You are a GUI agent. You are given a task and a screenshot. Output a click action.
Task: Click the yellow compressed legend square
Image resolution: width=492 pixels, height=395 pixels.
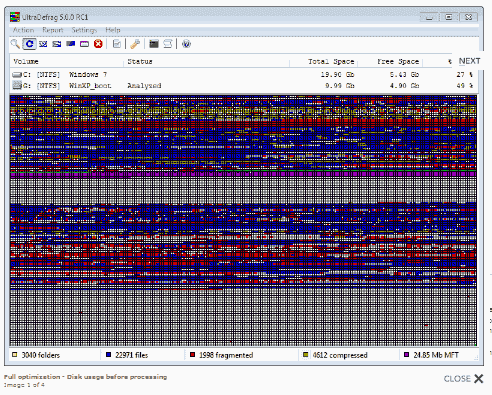coord(305,355)
